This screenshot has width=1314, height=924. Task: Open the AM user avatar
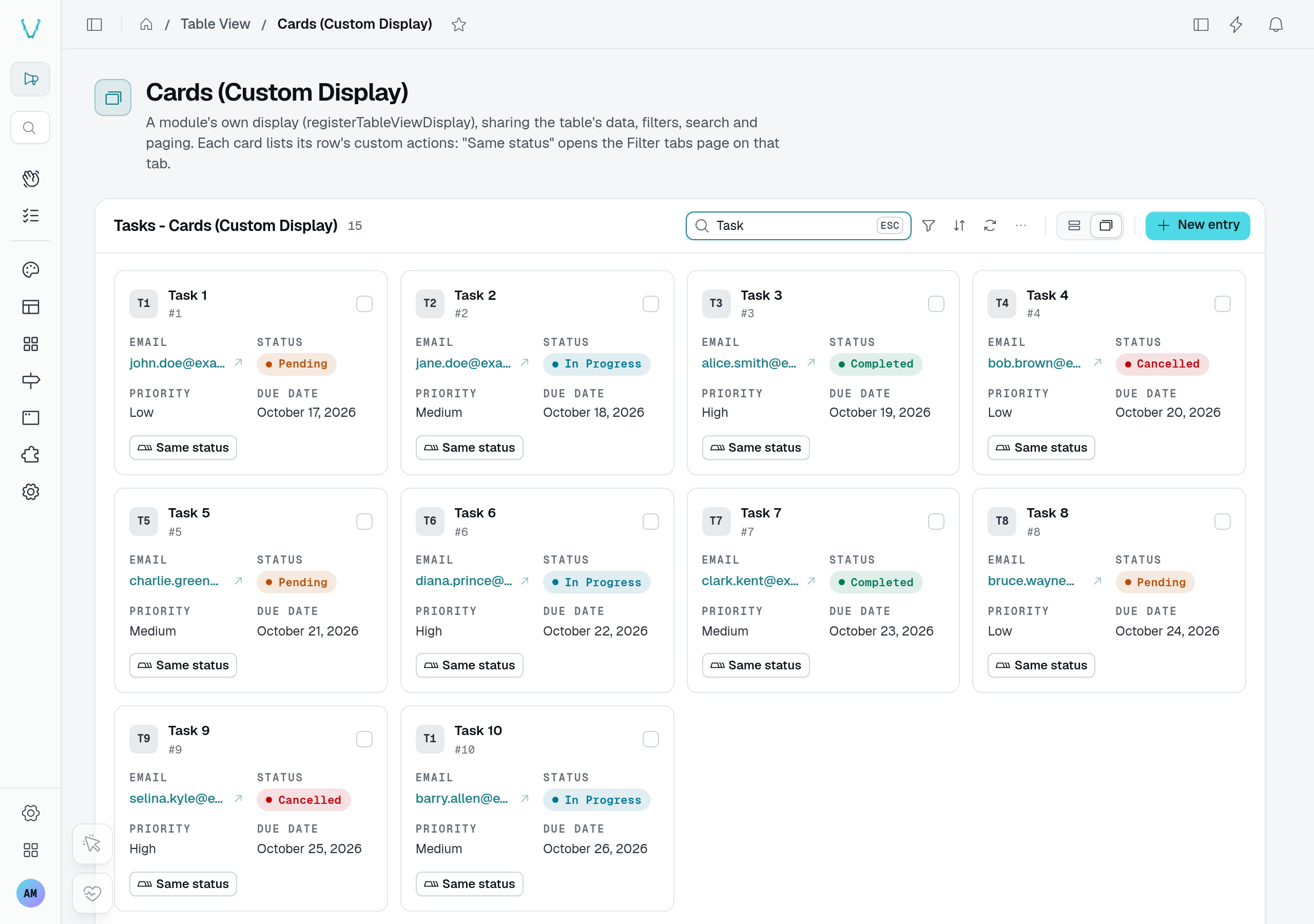[30, 893]
